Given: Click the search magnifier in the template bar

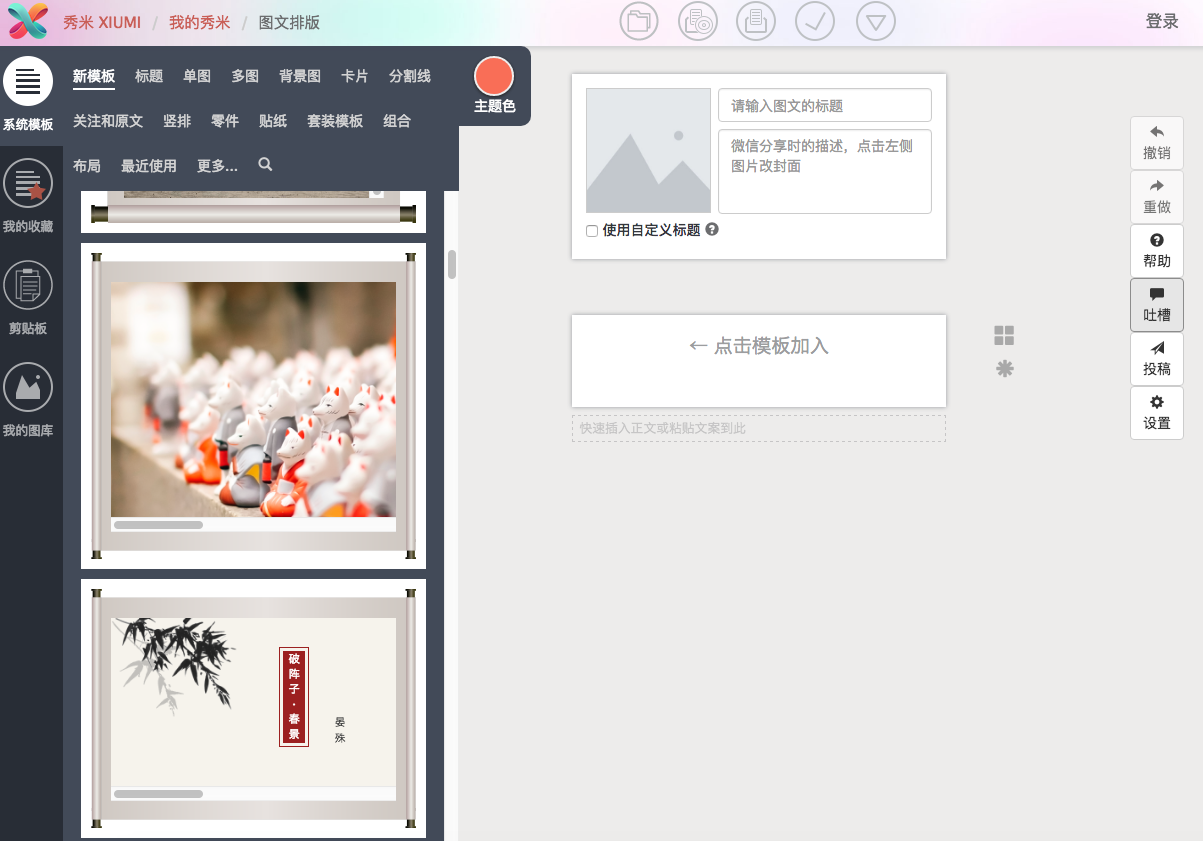Looking at the screenshot, I should point(264,166).
